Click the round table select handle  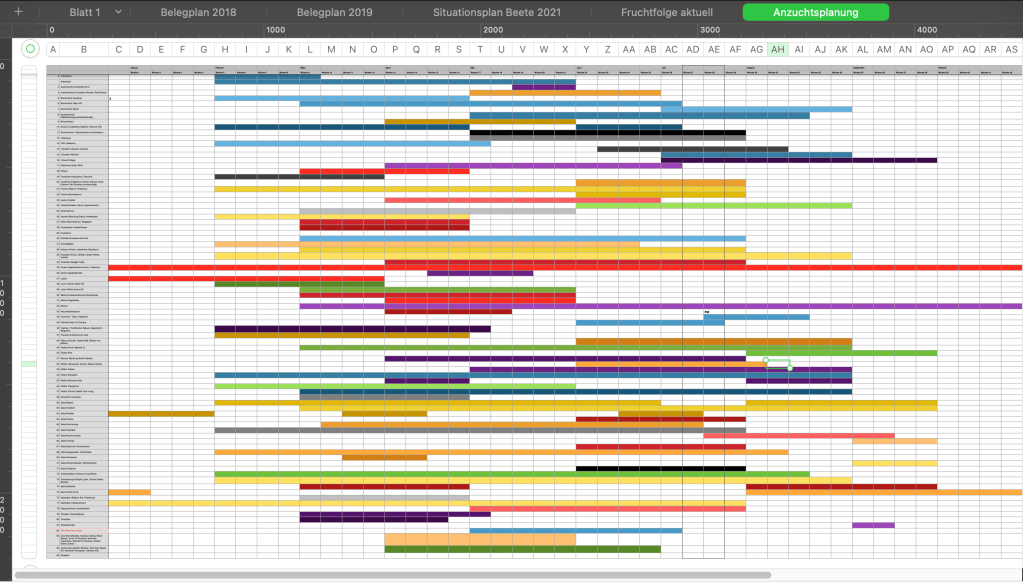tap(30, 49)
